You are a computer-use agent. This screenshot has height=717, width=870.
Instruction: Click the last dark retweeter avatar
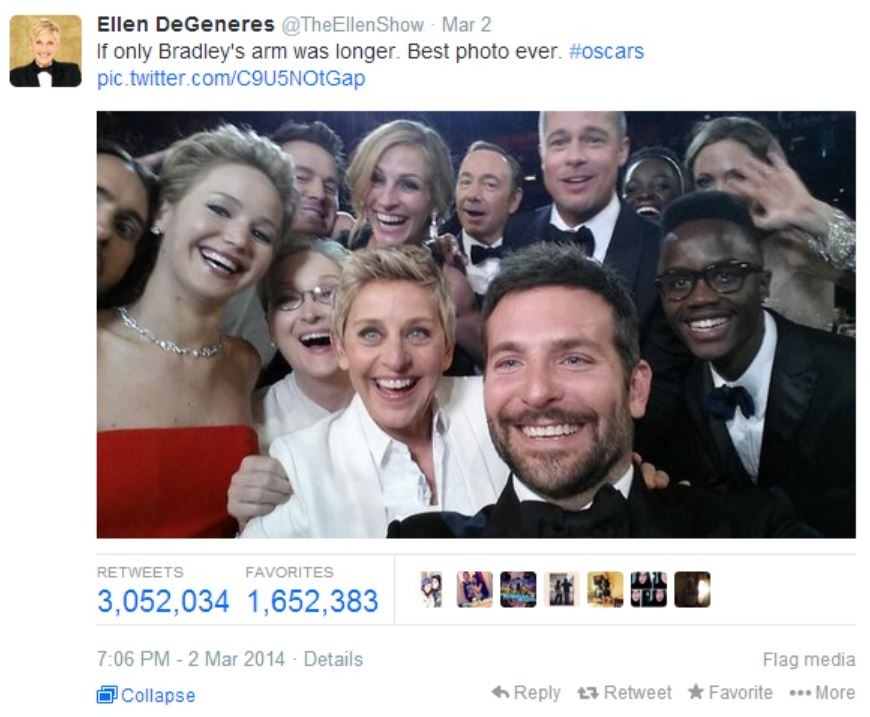click(692, 589)
